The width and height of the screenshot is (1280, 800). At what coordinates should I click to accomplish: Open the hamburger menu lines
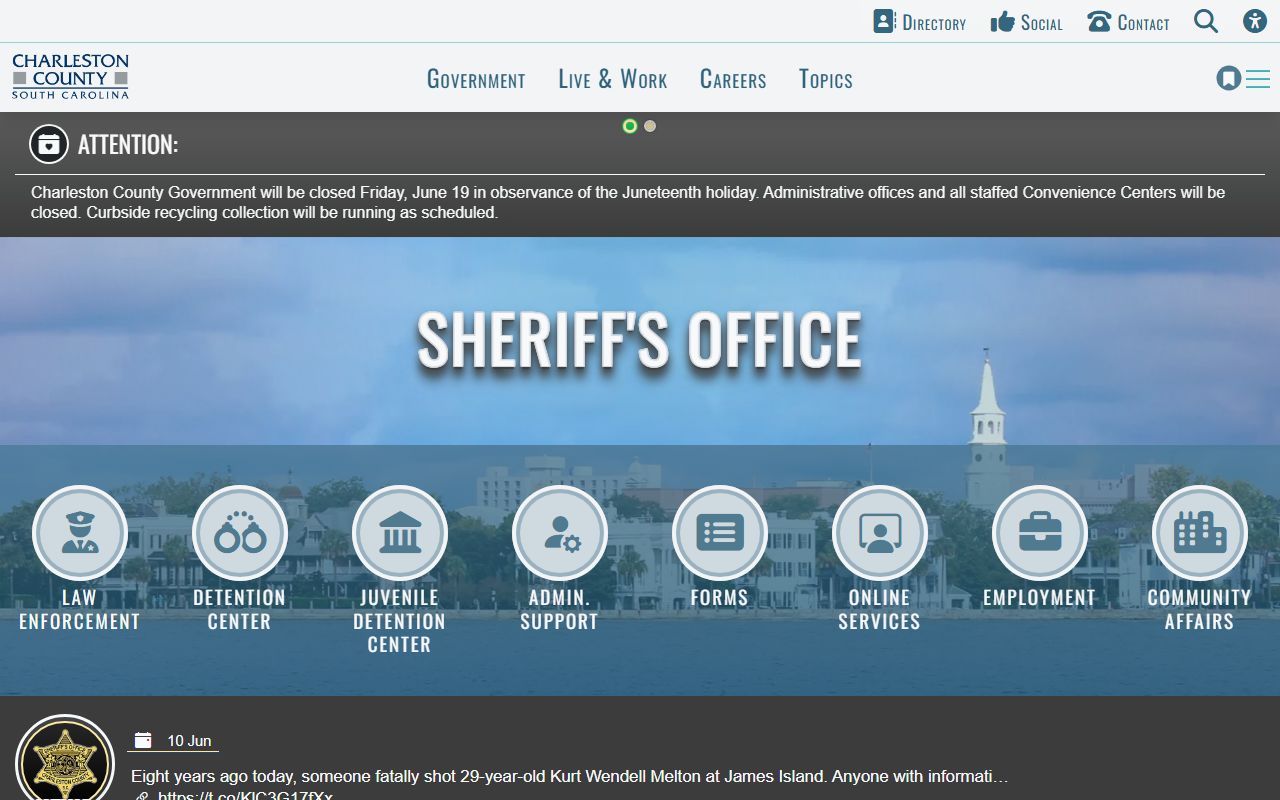[1258, 79]
